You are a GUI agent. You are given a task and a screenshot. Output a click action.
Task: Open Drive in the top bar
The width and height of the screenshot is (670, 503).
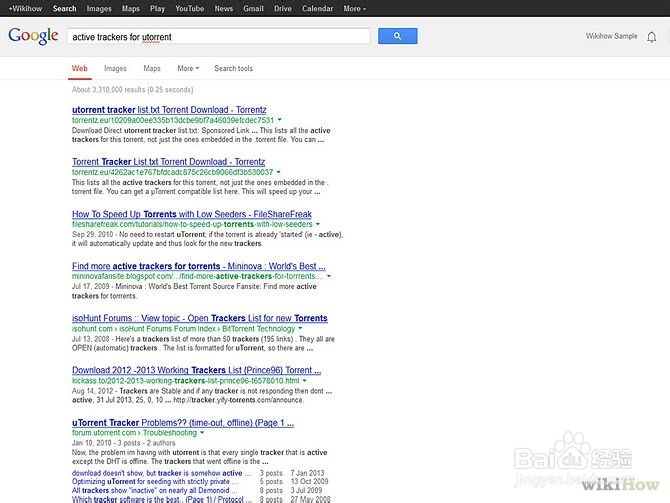pos(282,9)
